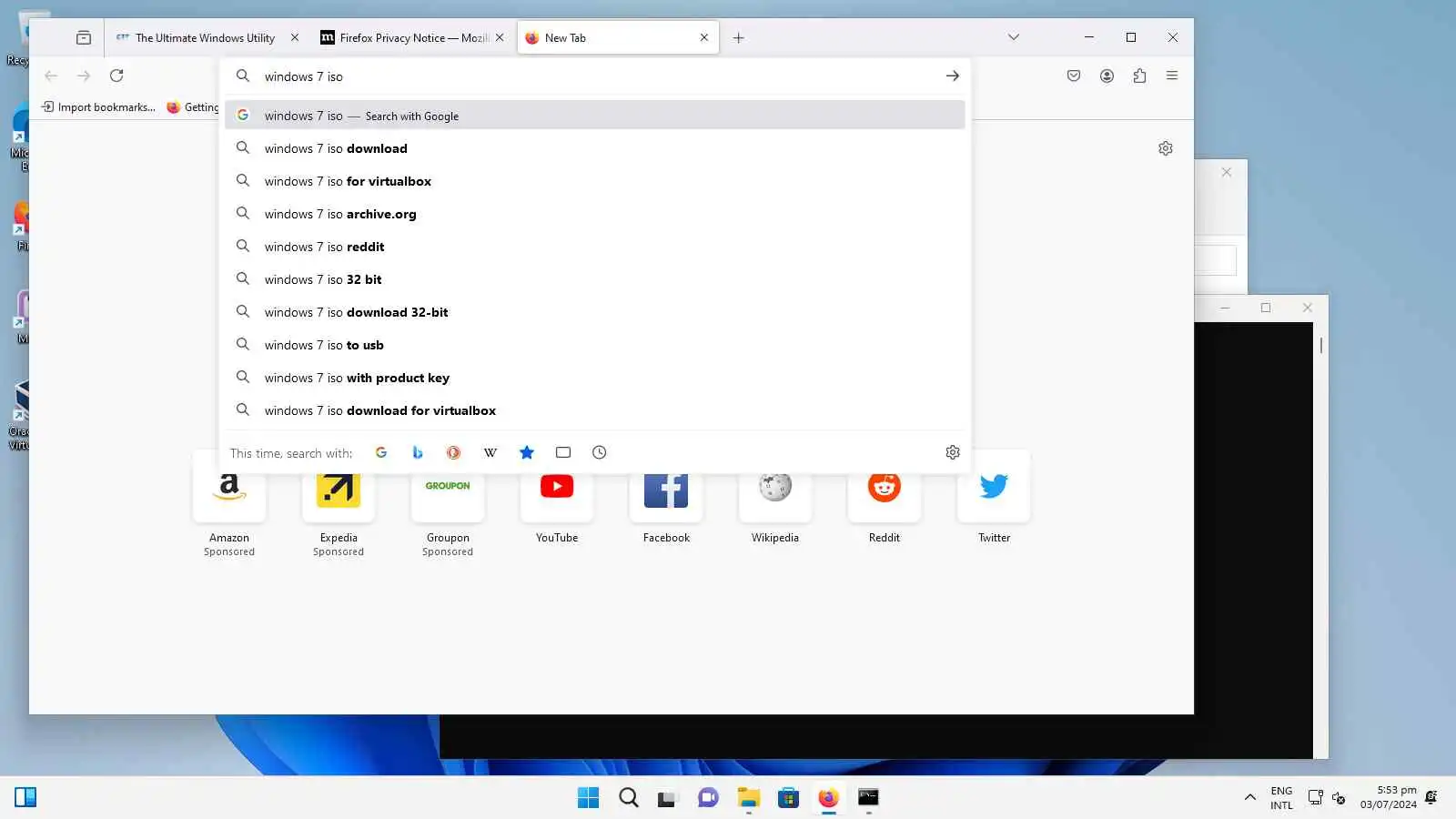Open the Groupon sponsored shortcut

click(448, 506)
